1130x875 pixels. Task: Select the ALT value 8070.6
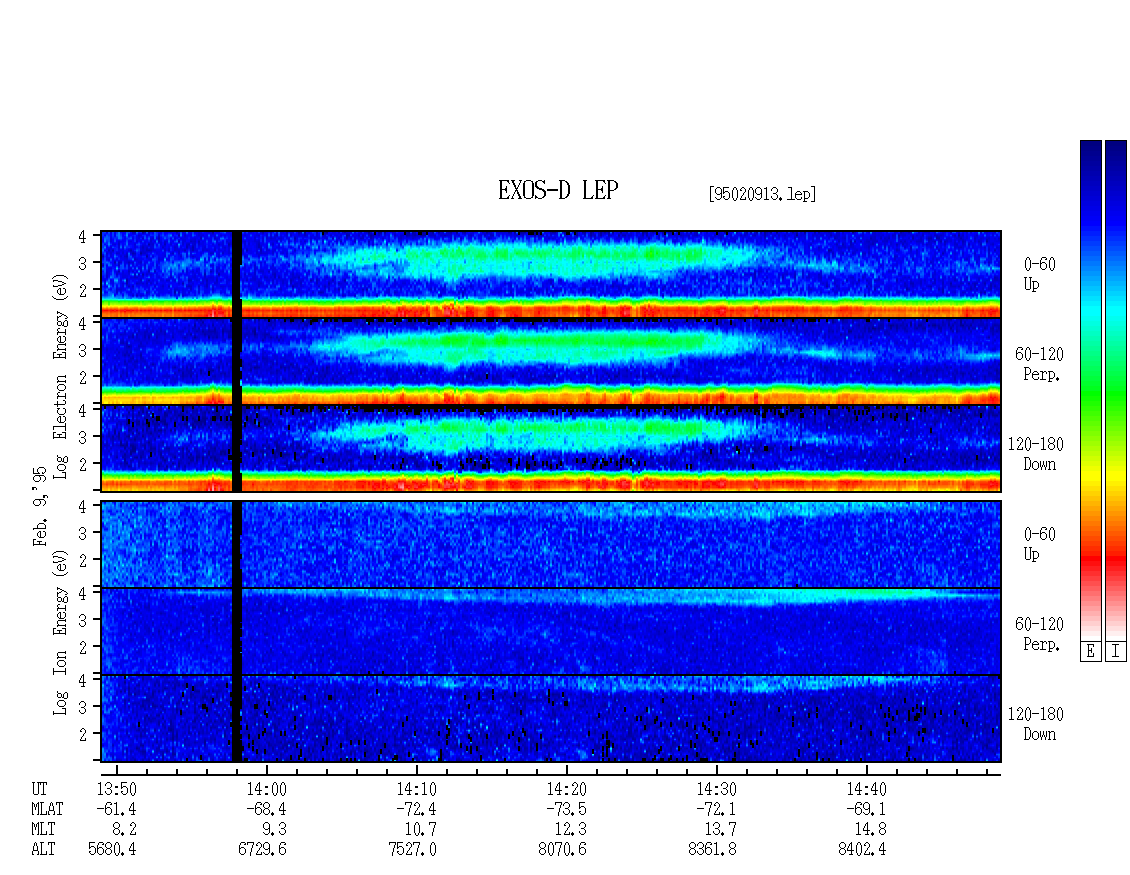[x=561, y=850]
